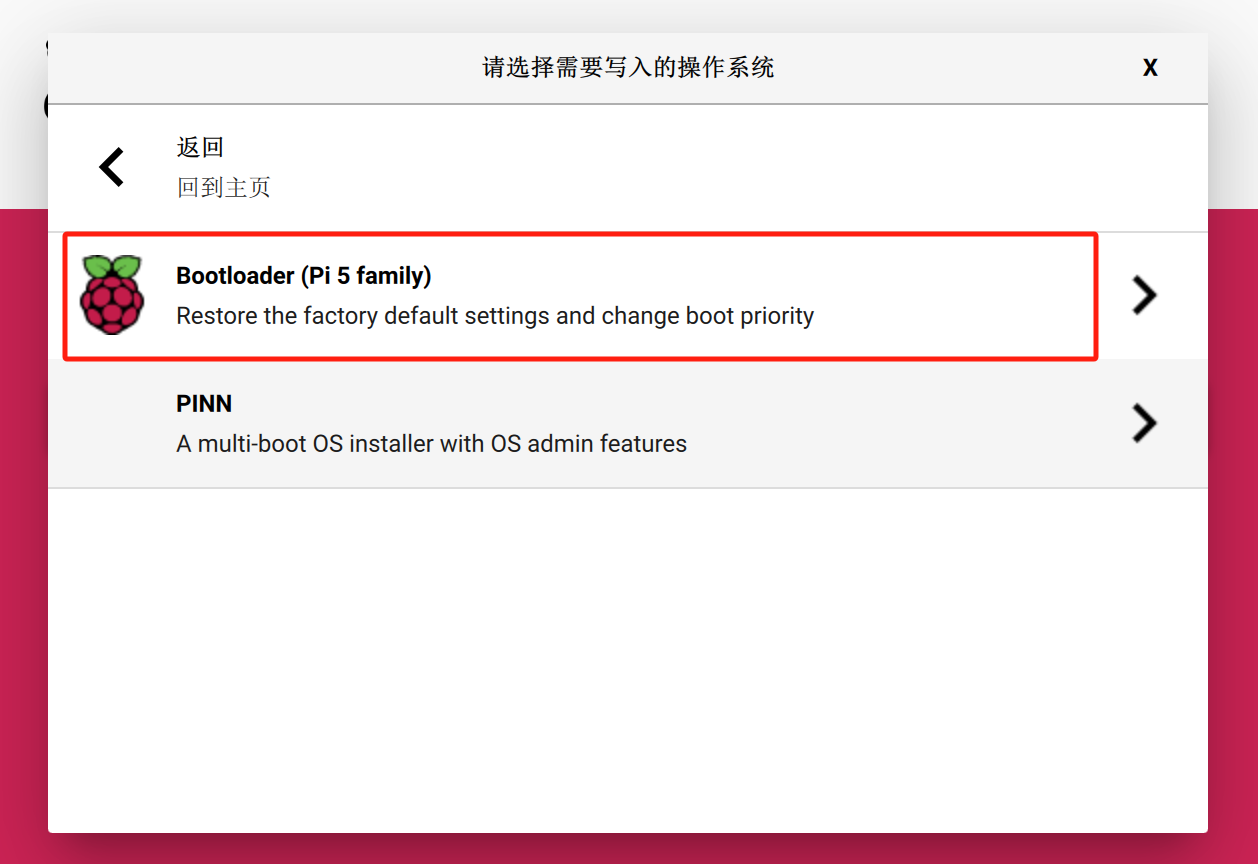The width and height of the screenshot is (1258, 864).
Task: Click the "回到主页" subtitle text
Action: (223, 187)
